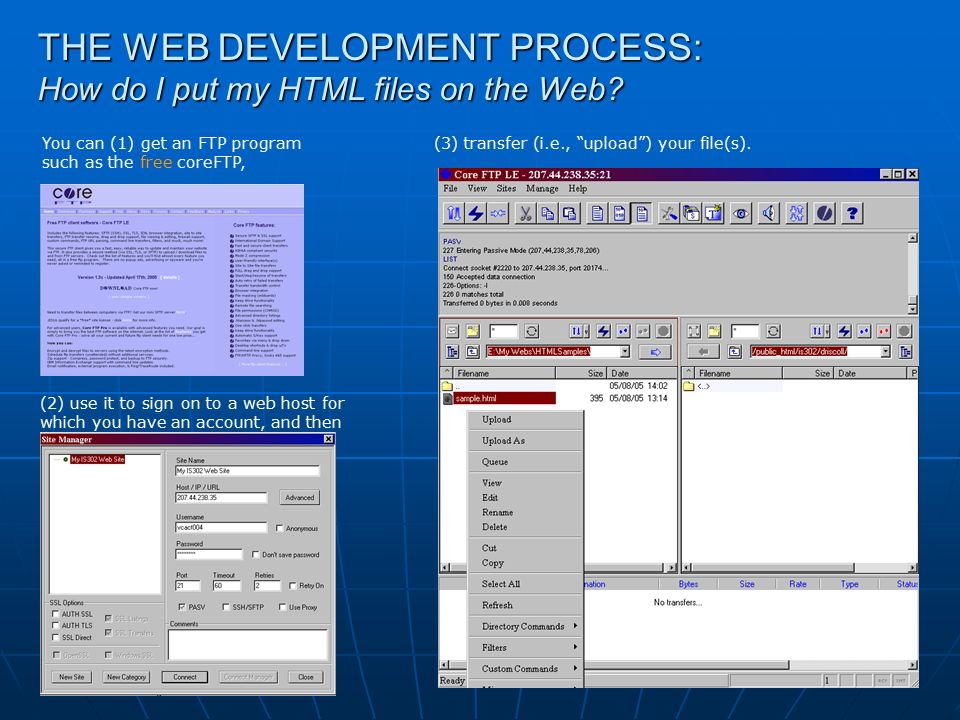Screen dimensions: 960x720
Task: Uncheck the PASV checkbox
Action: (182, 607)
